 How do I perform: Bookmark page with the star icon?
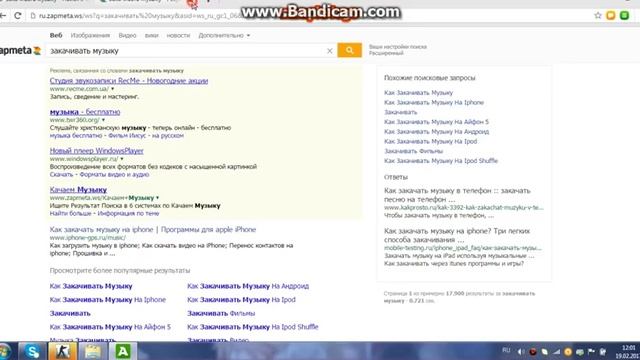pyautogui.click(x=598, y=16)
